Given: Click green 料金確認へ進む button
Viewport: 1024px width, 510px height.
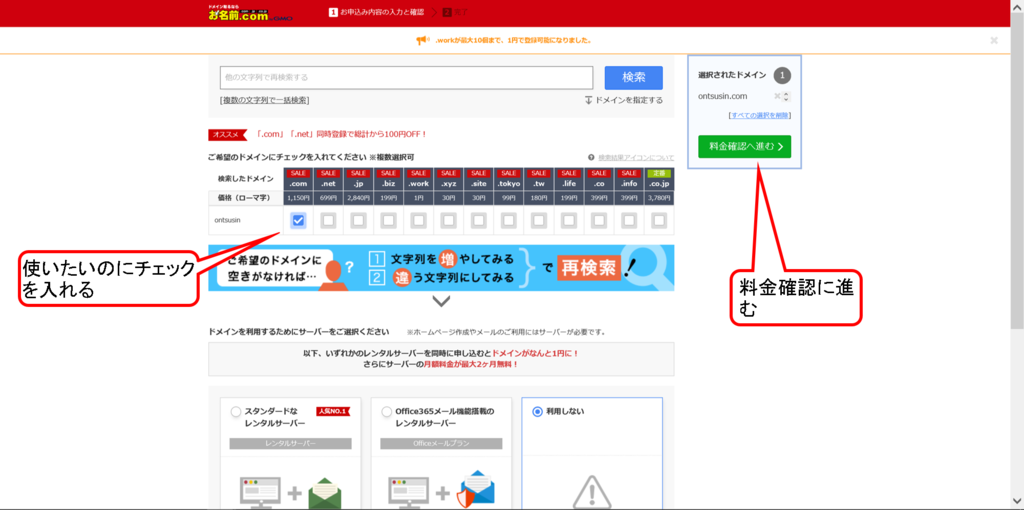Looking at the screenshot, I should (744, 146).
